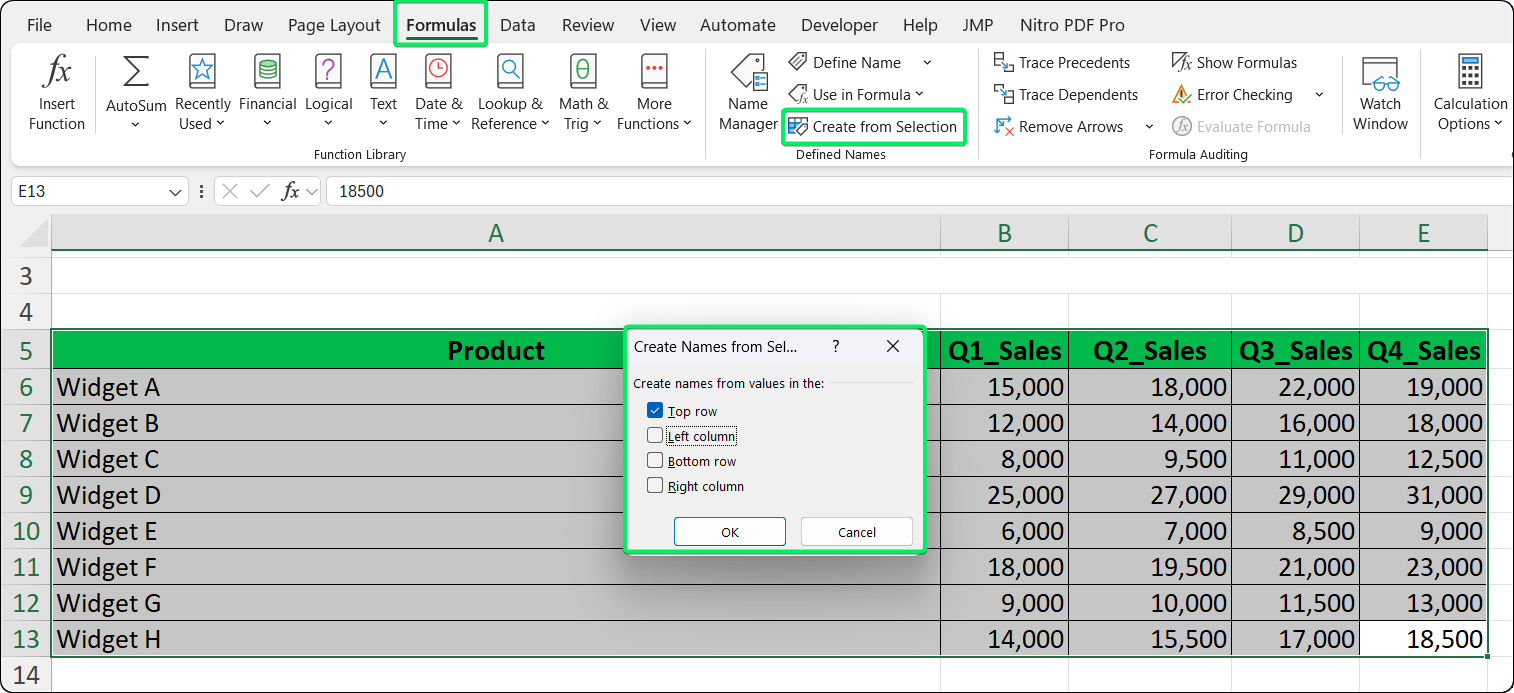Click OK in the Create Names dialog
Viewport: 1514px width, 693px height.
tap(729, 531)
